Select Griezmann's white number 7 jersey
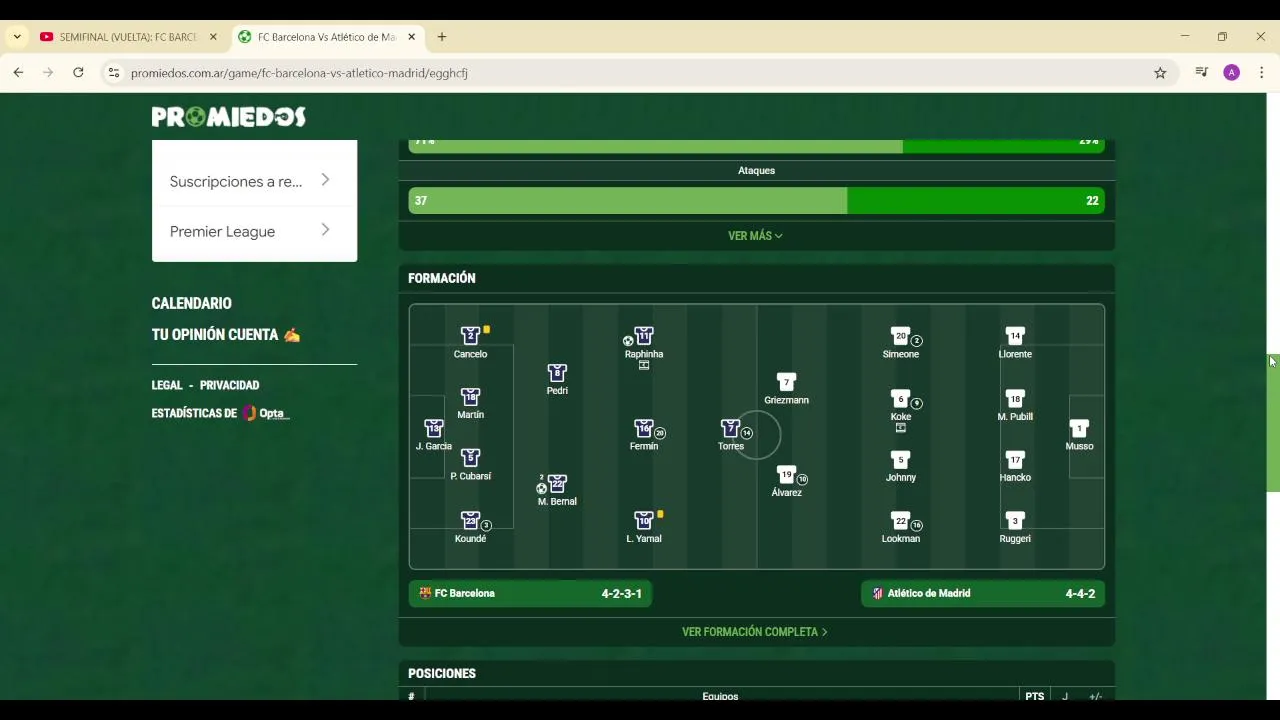1280x720 pixels. (x=786, y=382)
